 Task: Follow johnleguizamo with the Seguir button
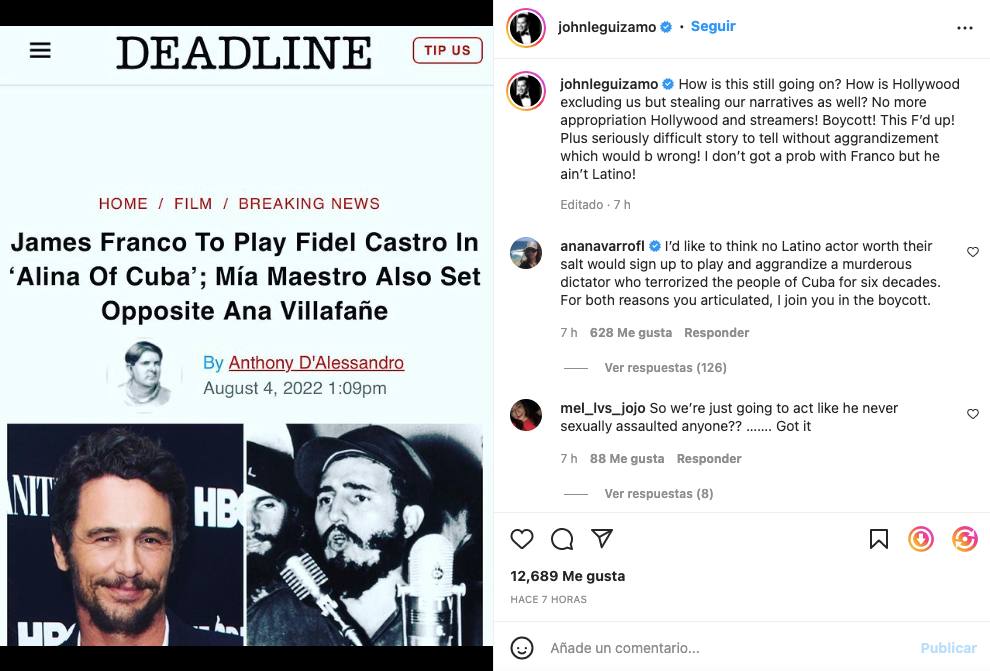(x=713, y=26)
